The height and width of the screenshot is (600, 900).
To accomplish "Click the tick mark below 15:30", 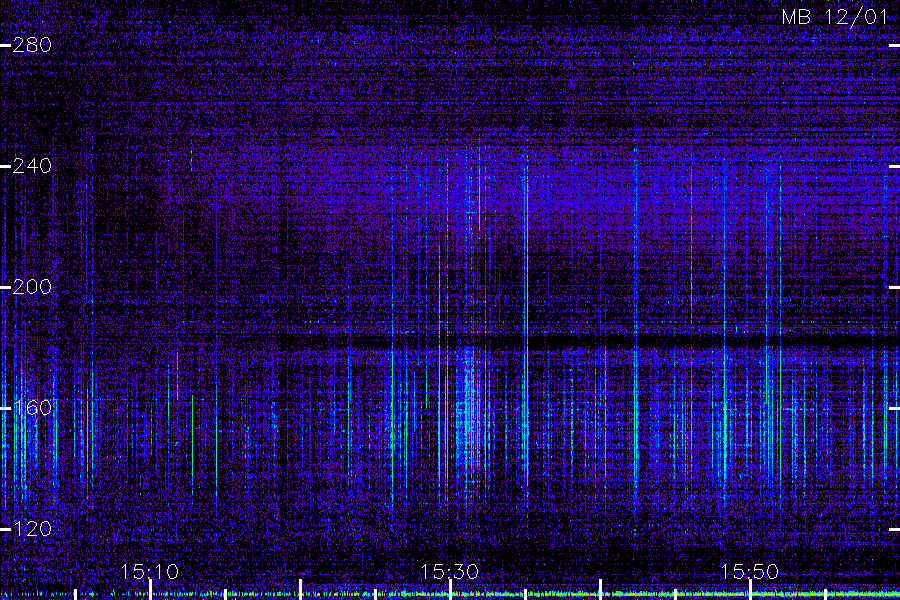I will tap(451, 590).
